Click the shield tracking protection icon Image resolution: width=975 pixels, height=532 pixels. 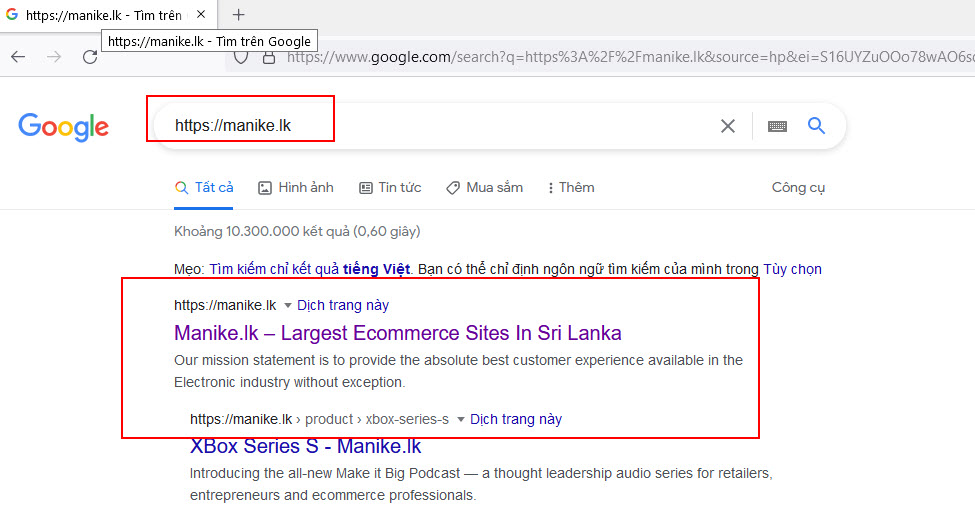coord(241,58)
